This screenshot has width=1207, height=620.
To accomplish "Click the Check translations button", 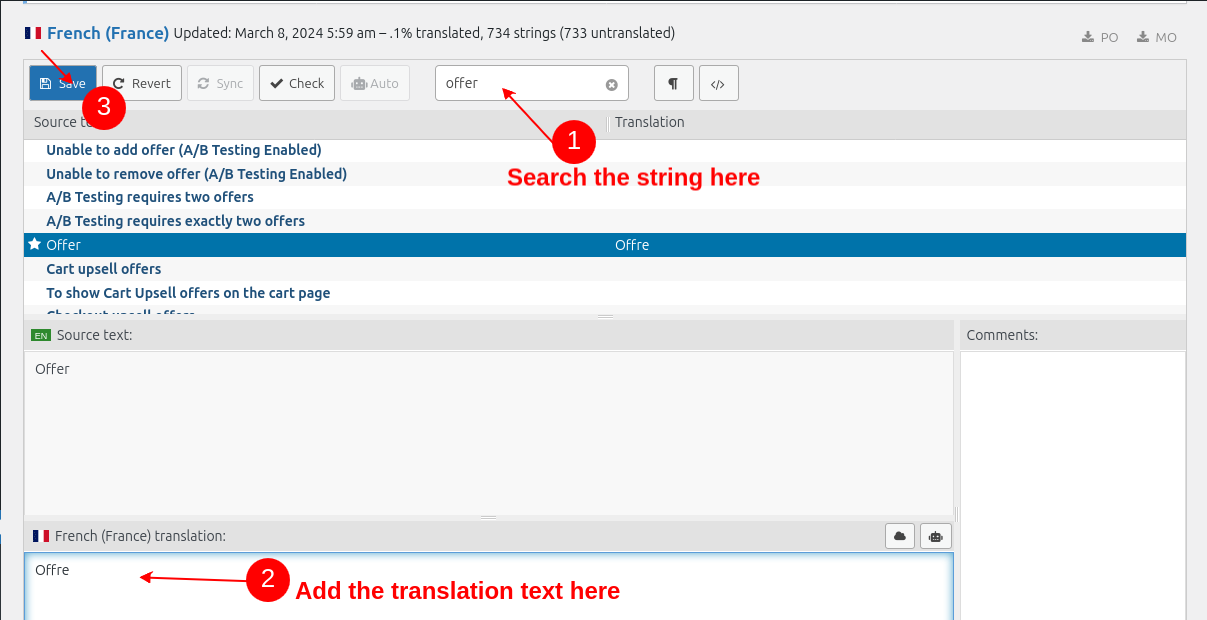I will [x=297, y=83].
